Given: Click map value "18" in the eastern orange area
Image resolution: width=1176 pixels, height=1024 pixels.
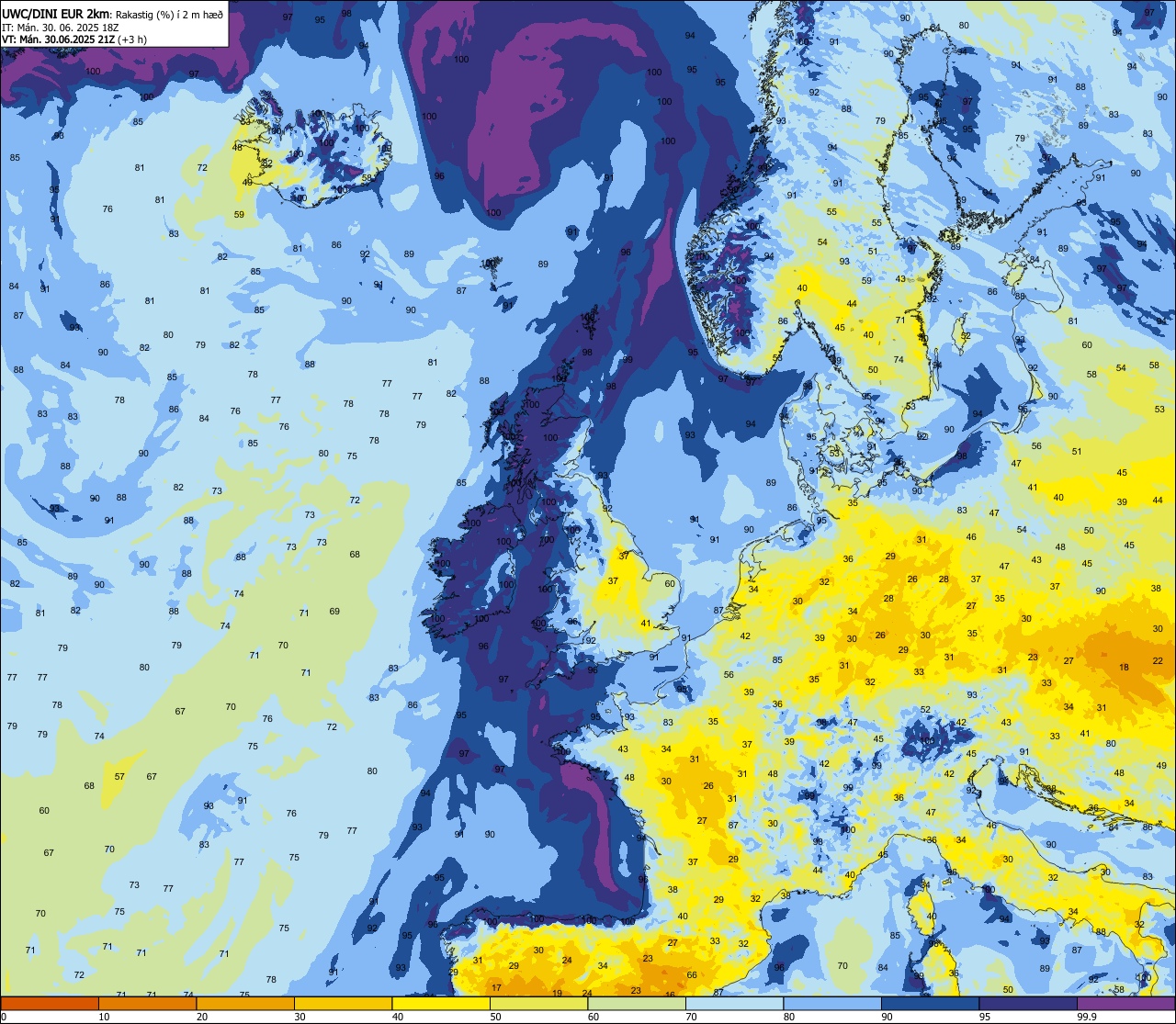Looking at the screenshot, I should [x=1125, y=668].
